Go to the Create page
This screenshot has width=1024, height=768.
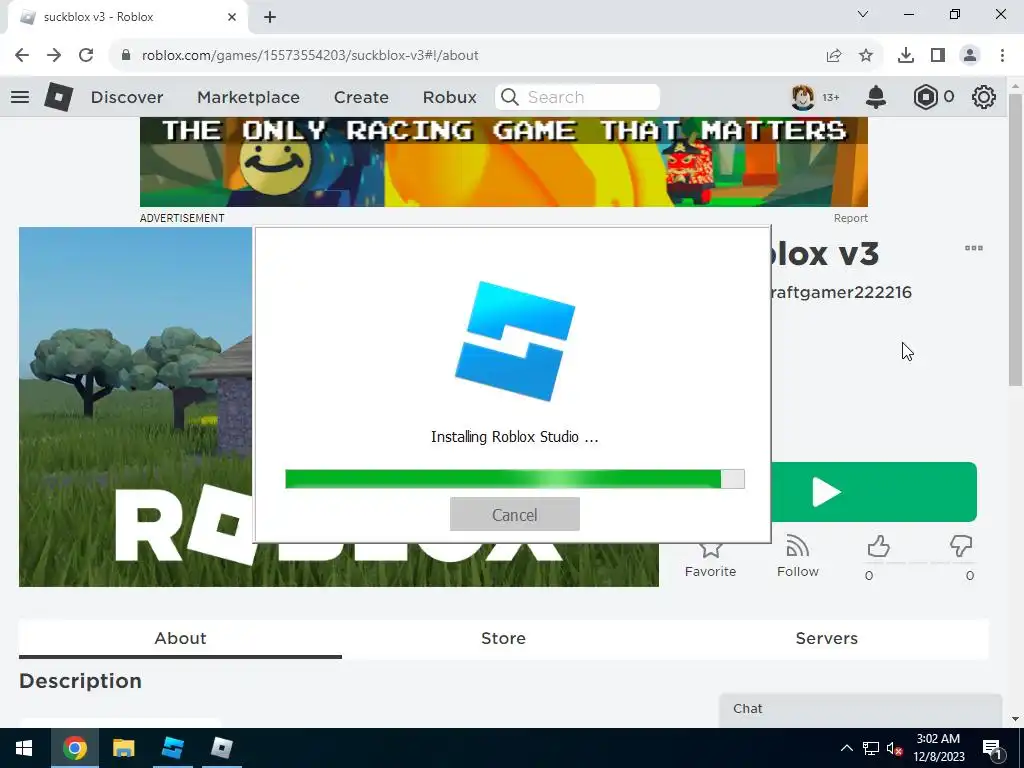(x=361, y=97)
